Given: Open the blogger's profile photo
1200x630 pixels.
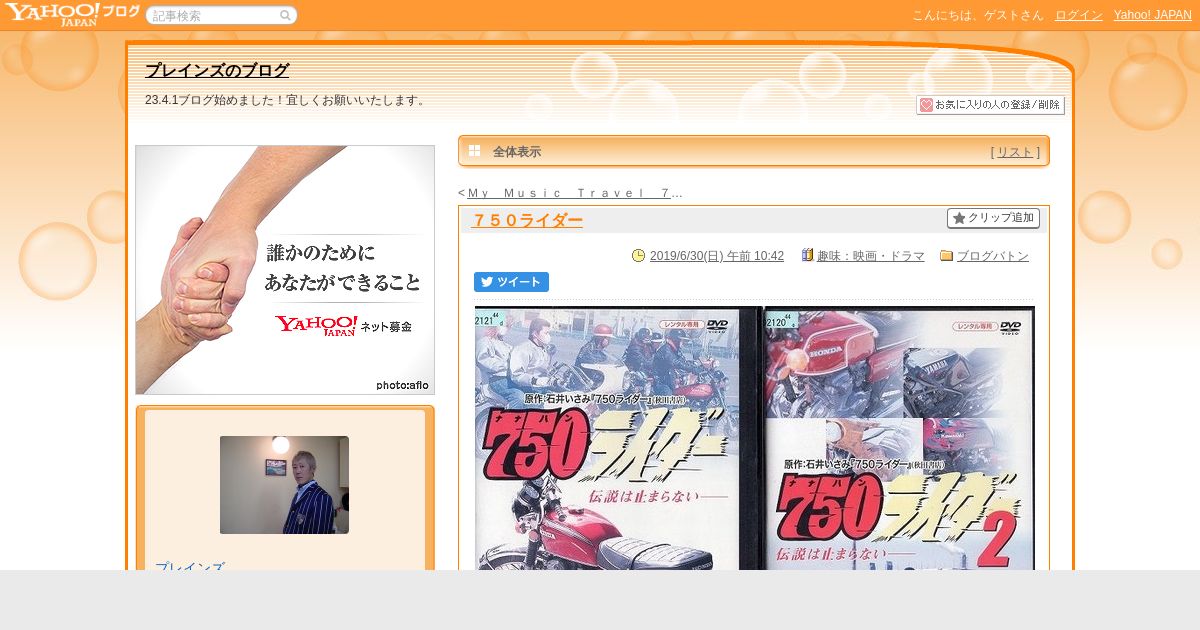Looking at the screenshot, I should coord(284,485).
